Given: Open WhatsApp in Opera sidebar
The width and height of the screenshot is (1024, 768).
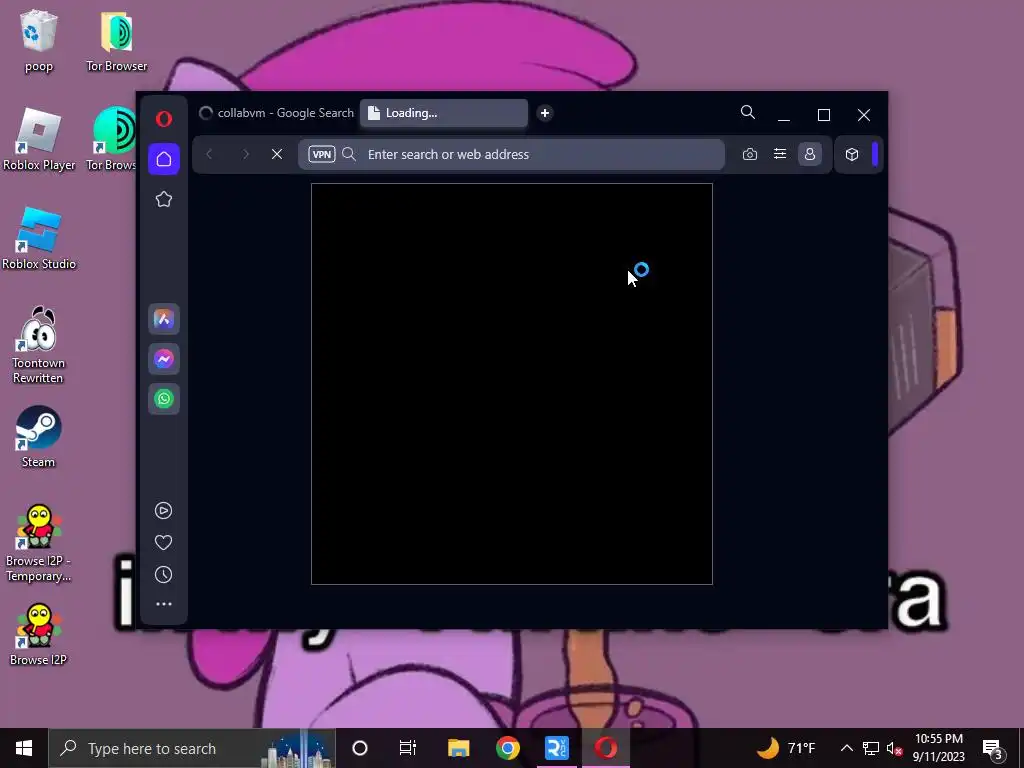Looking at the screenshot, I should pyautogui.click(x=164, y=398).
